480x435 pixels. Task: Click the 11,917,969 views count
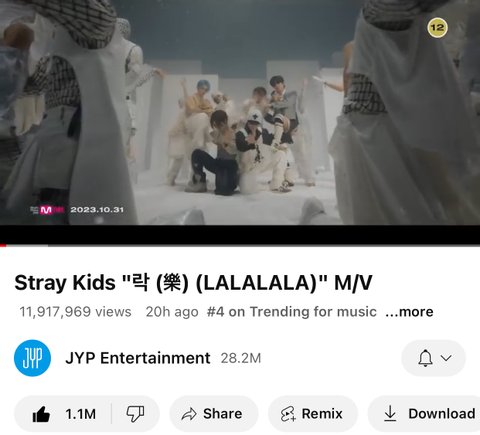pos(75,312)
